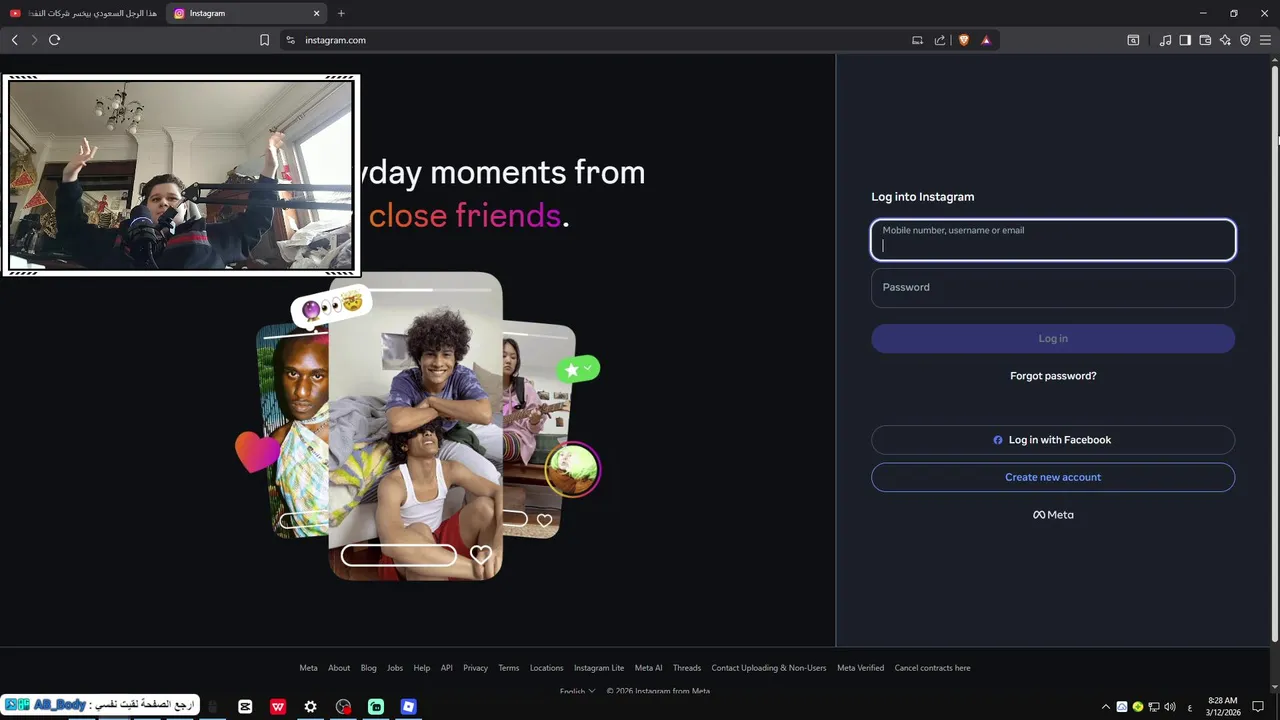Open Brave Rewards triangle icon

pyautogui.click(x=986, y=40)
